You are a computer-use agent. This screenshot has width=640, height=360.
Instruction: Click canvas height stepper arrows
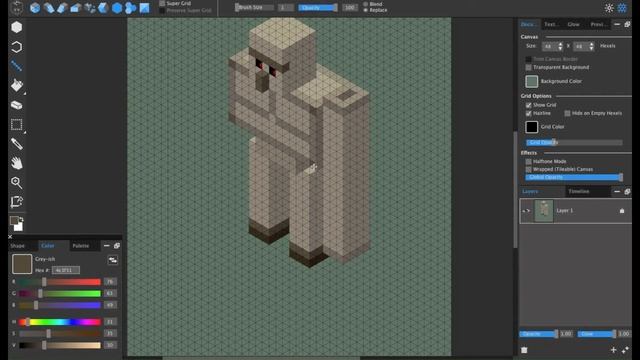pos(591,47)
